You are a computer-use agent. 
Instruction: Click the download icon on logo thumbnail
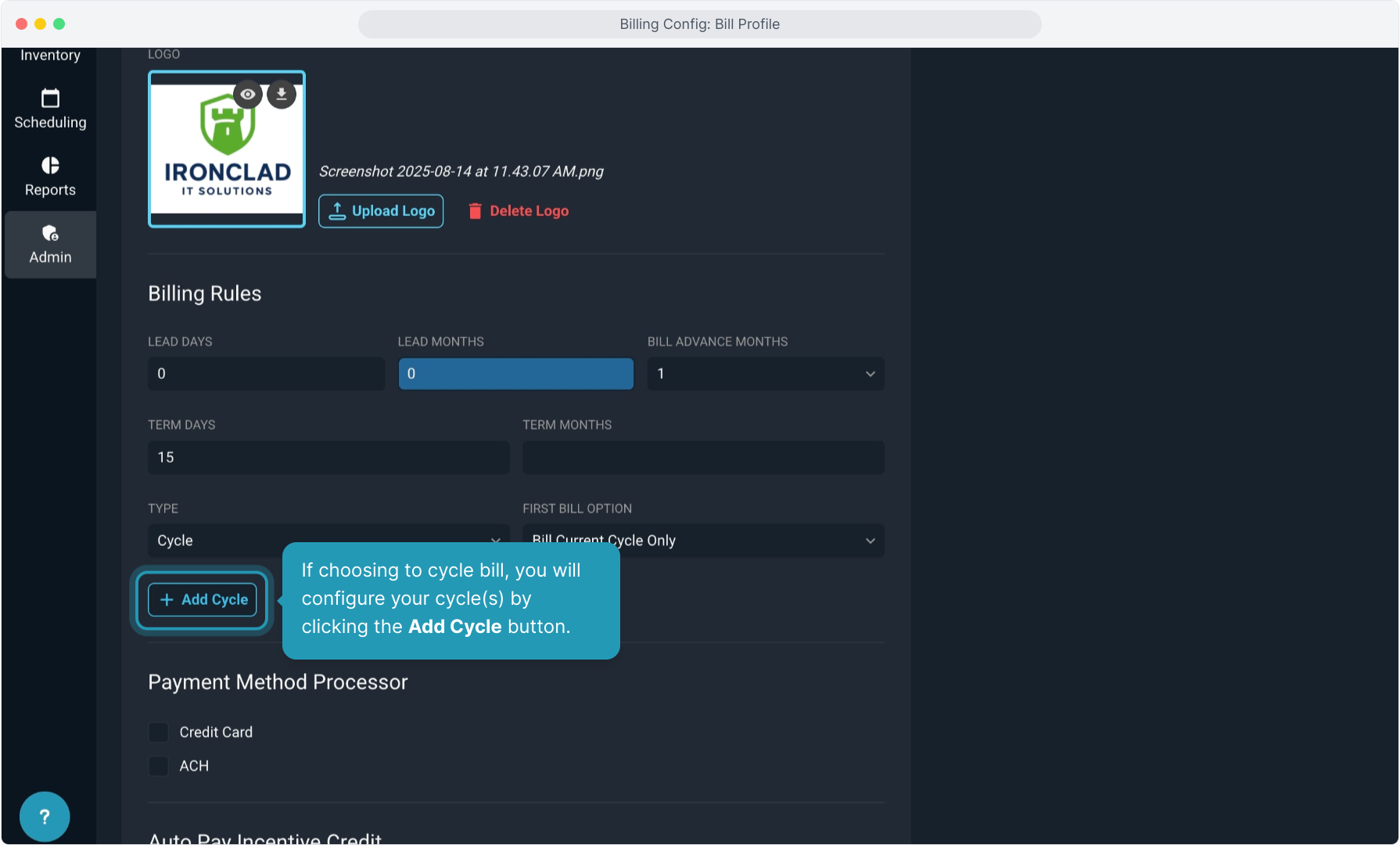point(282,95)
